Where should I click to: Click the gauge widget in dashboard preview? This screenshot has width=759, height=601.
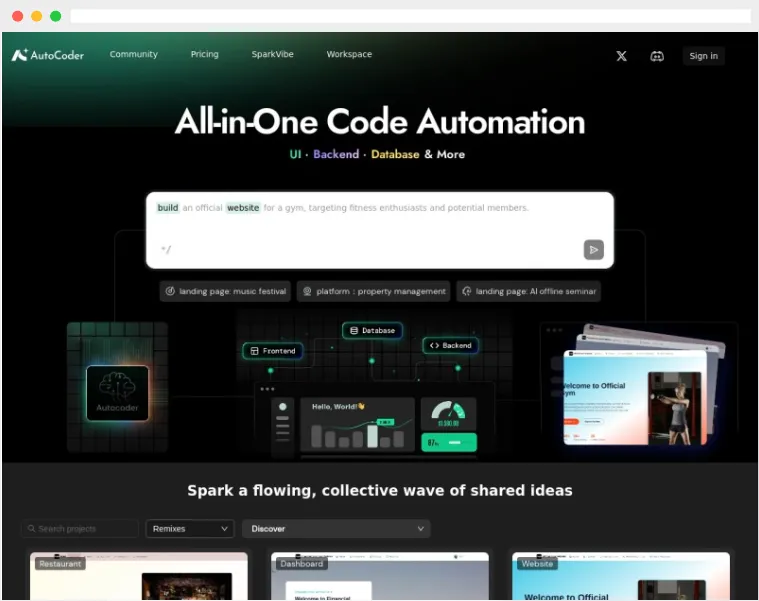click(448, 415)
